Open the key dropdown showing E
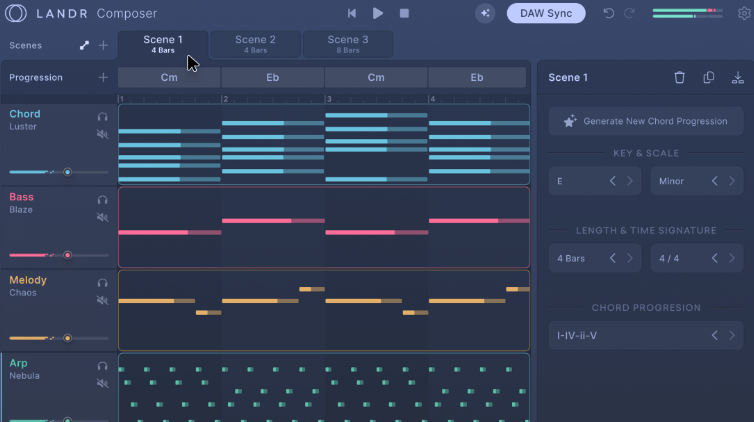Viewport: 754px width, 422px height. [595, 181]
